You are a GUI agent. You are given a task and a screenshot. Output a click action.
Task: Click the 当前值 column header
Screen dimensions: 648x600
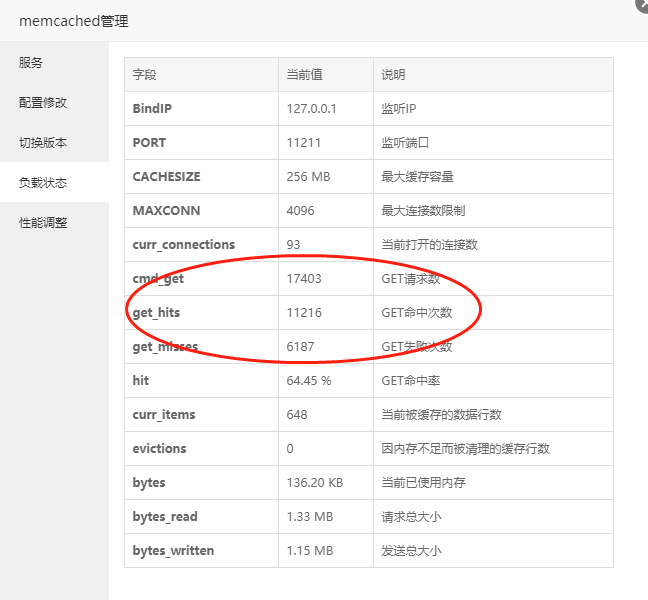coord(304,75)
